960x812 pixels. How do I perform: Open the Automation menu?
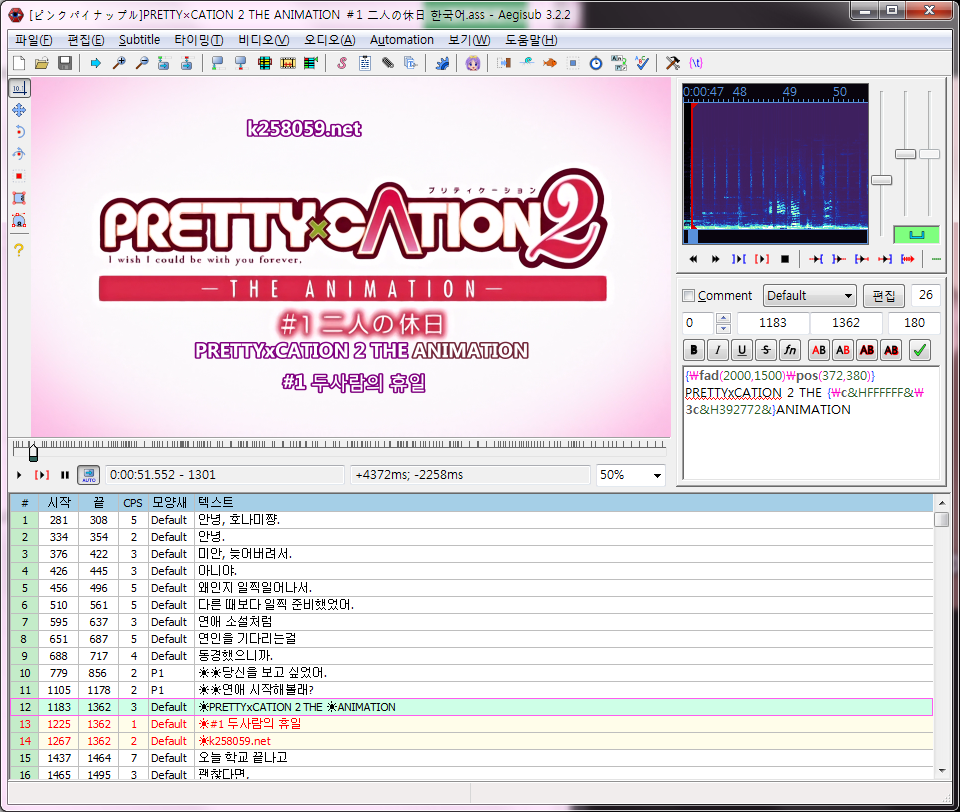(402, 40)
